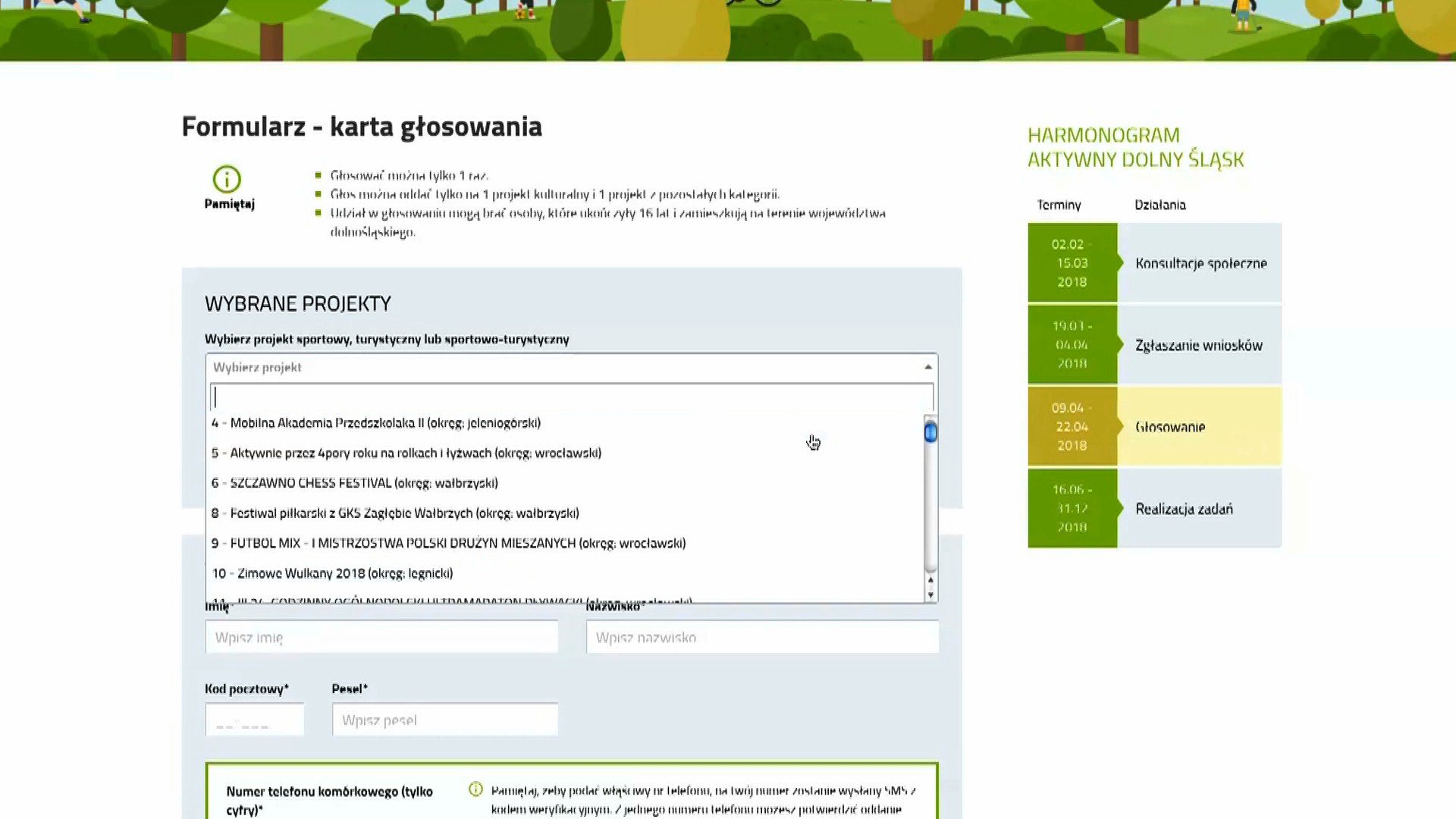Select project 5 Aktywnie przez 4pory roku
This screenshot has height=819, width=1456.
click(565, 453)
